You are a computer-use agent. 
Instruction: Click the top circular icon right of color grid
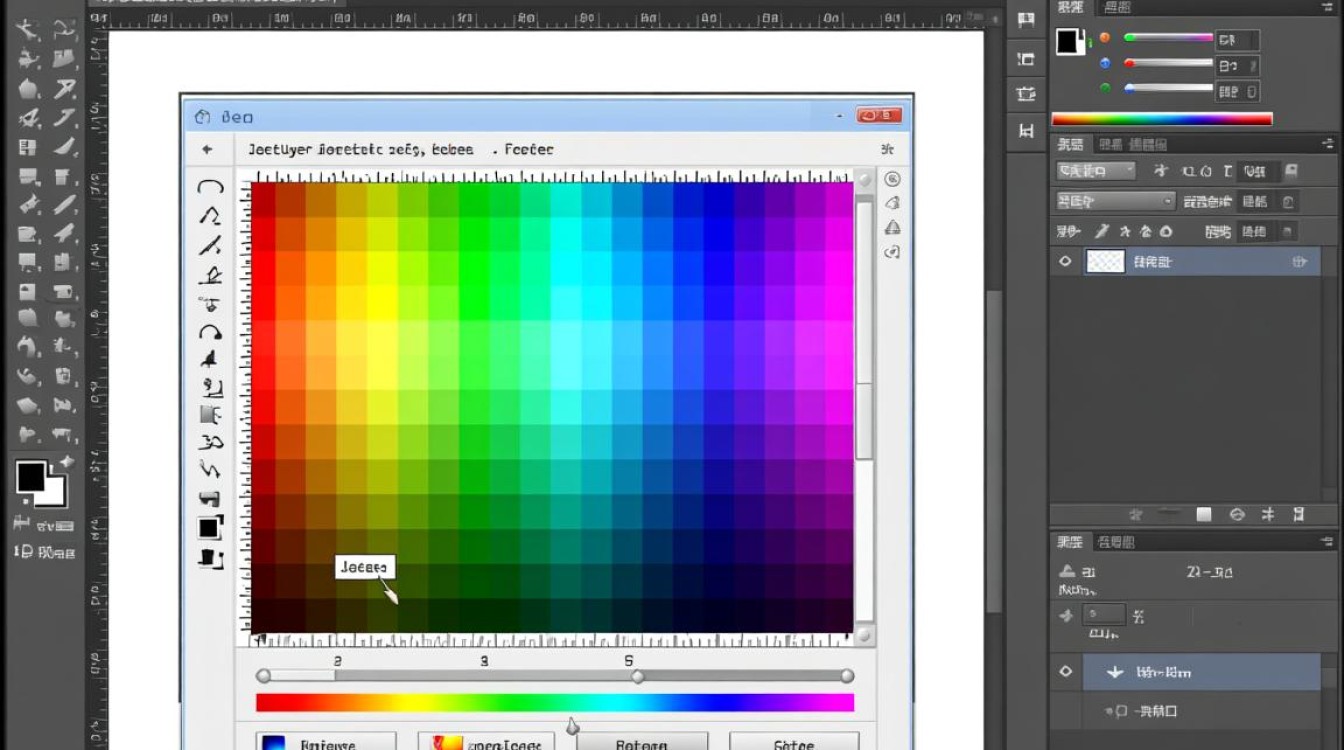pos(892,180)
